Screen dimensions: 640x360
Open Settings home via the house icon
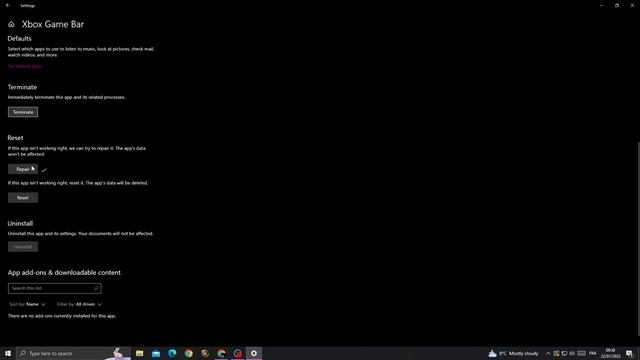pos(11,24)
